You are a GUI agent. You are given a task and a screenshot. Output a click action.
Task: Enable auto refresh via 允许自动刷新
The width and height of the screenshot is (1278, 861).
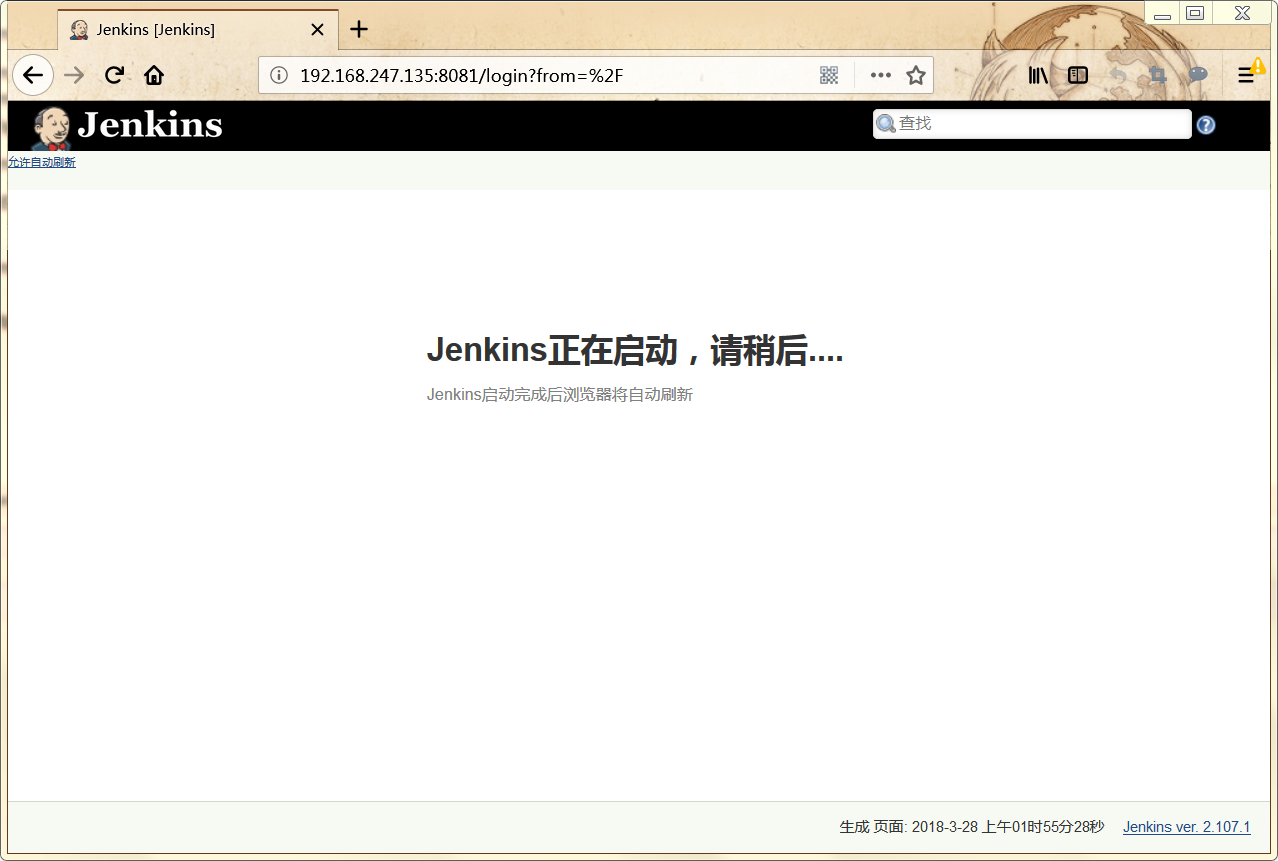[x=41, y=161]
